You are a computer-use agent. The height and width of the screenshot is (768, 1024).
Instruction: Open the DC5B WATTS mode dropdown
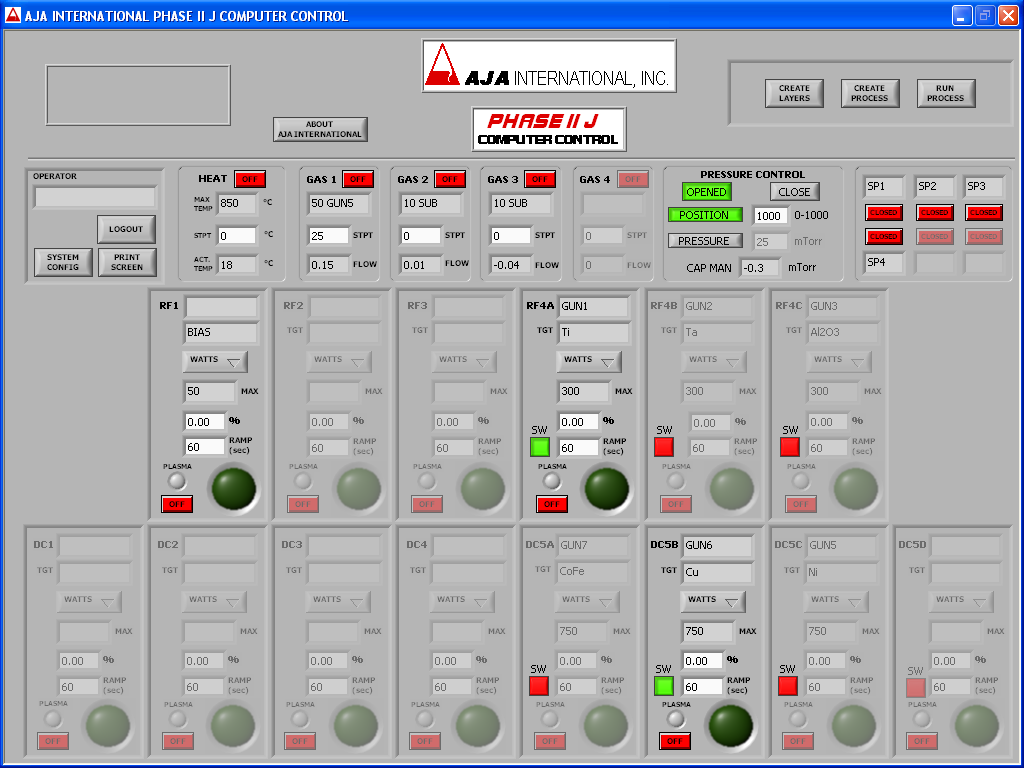tap(713, 601)
